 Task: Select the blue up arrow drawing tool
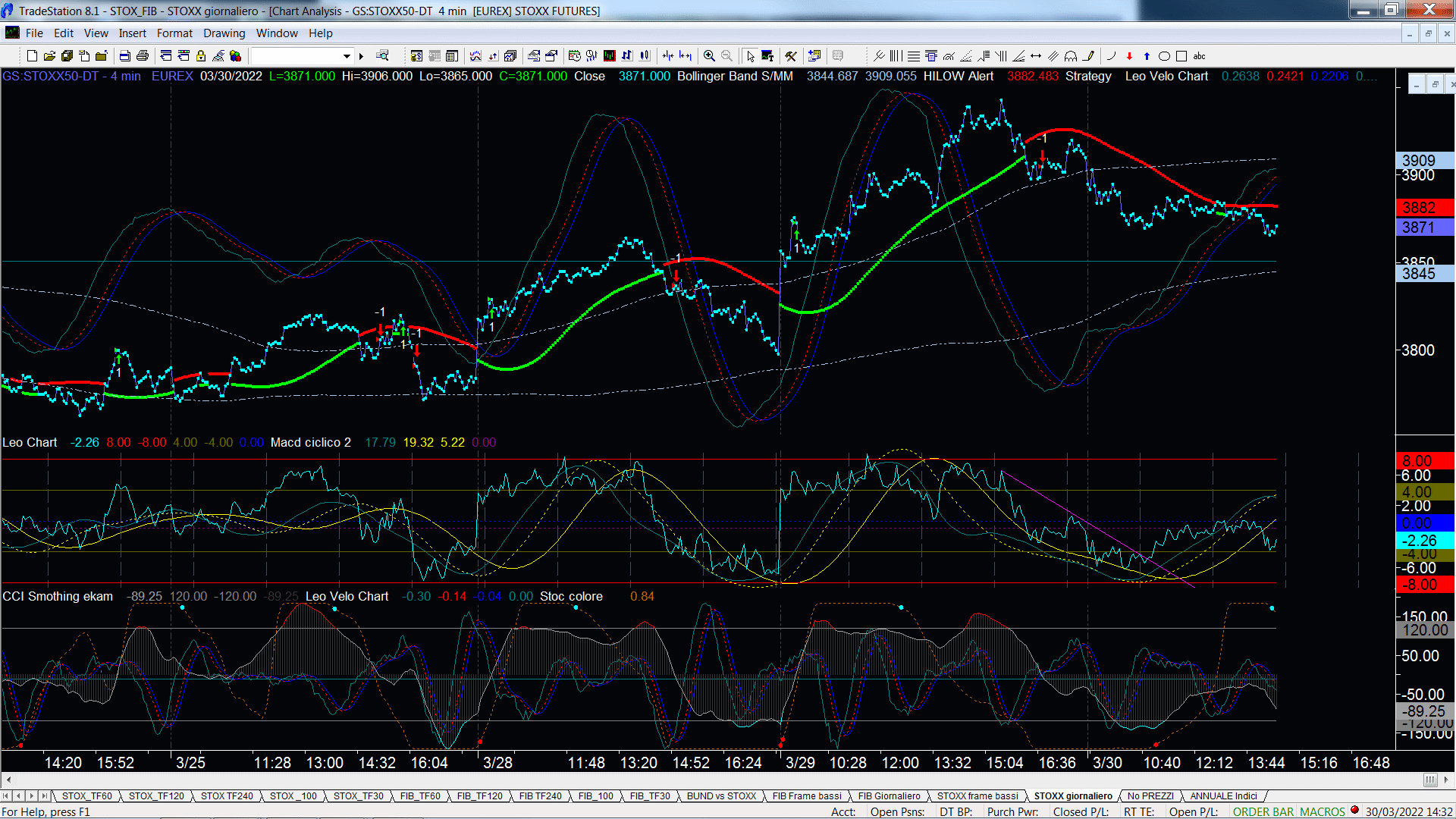point(1147,56)
